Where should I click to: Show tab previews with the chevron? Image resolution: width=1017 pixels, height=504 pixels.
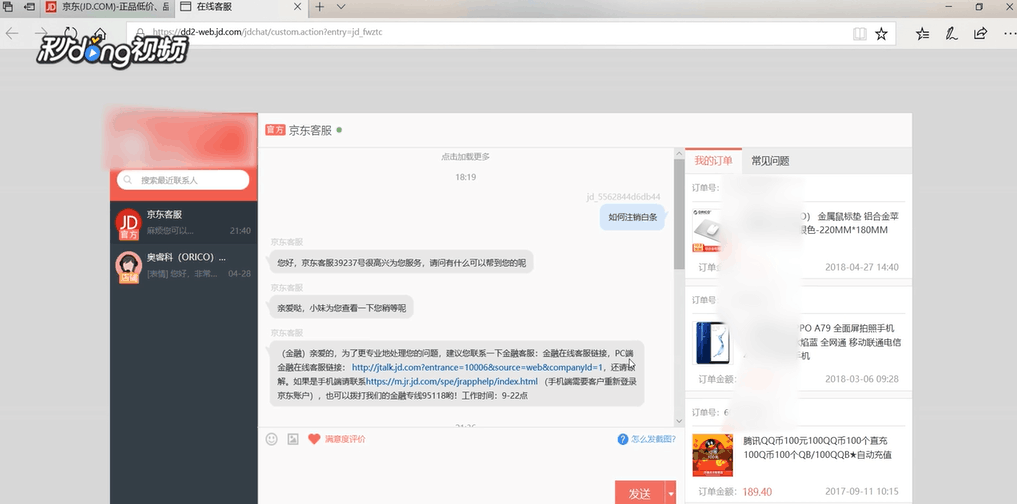341,7
